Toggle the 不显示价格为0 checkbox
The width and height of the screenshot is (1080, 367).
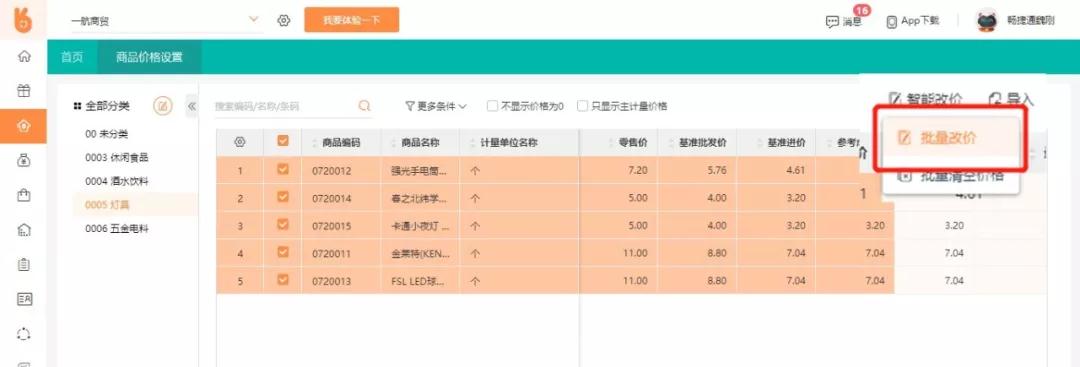point(492,106)
